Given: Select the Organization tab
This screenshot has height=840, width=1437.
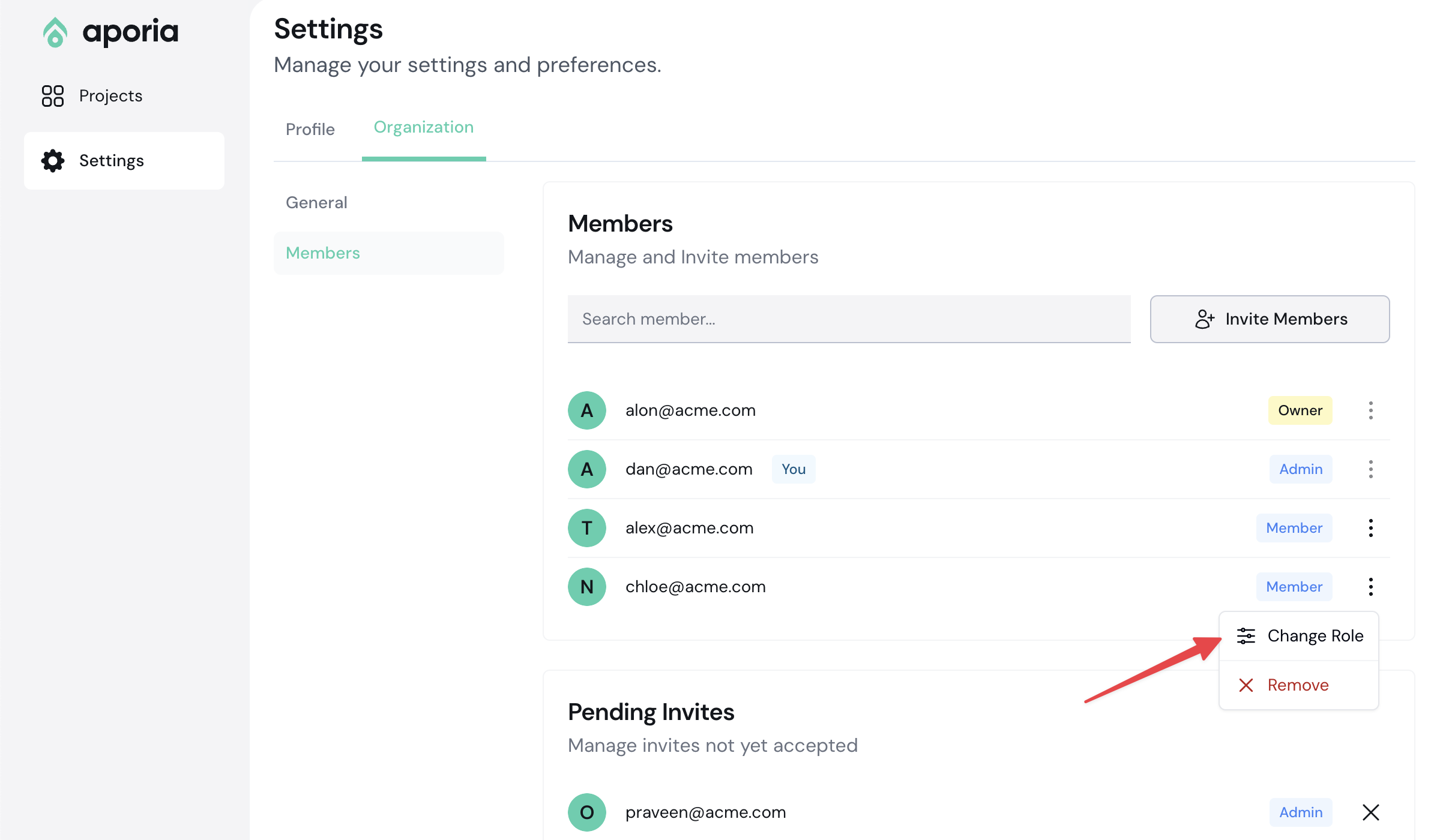Looking at the screenshot, I should 423,127.
